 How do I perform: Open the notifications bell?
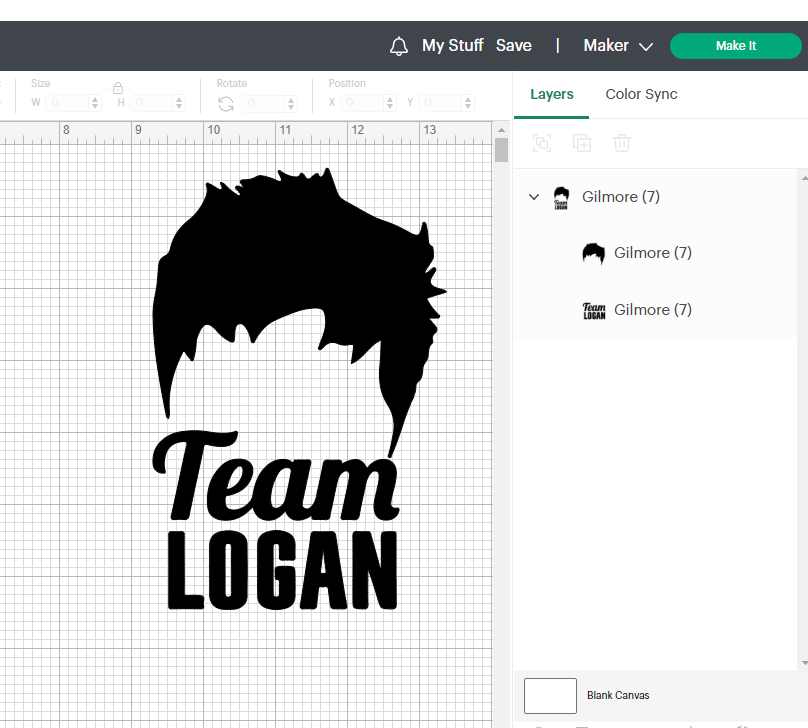(398, 46)
